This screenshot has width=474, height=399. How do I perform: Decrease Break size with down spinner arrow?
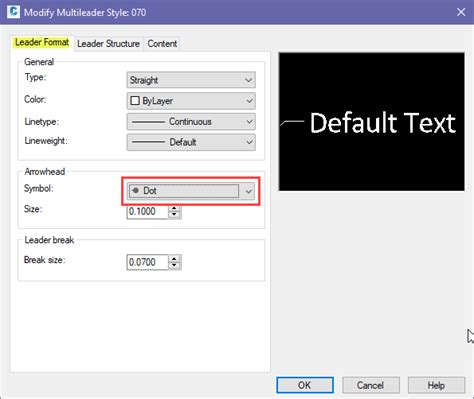174,266
